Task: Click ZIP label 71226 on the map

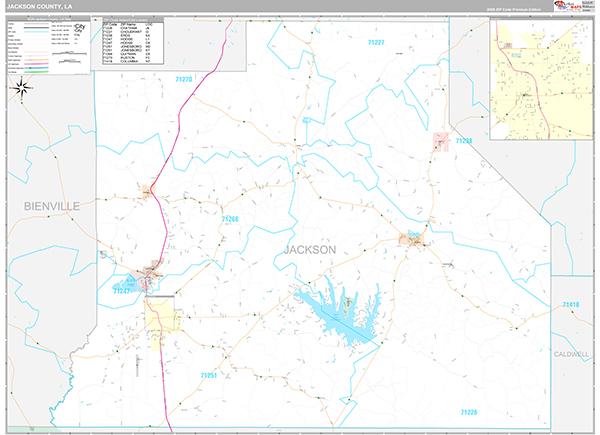Action: click(469, 412)
